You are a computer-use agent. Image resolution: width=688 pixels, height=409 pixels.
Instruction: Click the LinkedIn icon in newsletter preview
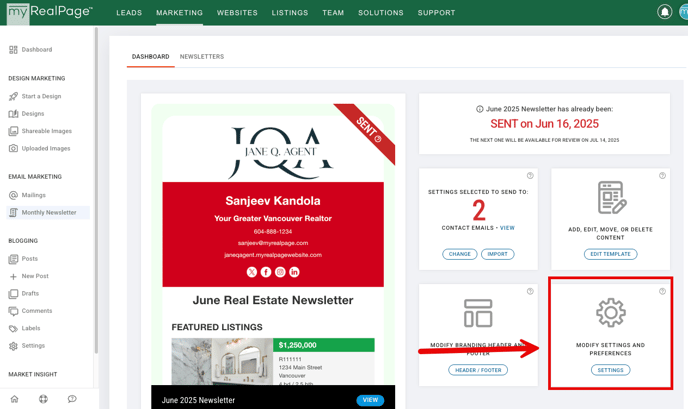294,272
